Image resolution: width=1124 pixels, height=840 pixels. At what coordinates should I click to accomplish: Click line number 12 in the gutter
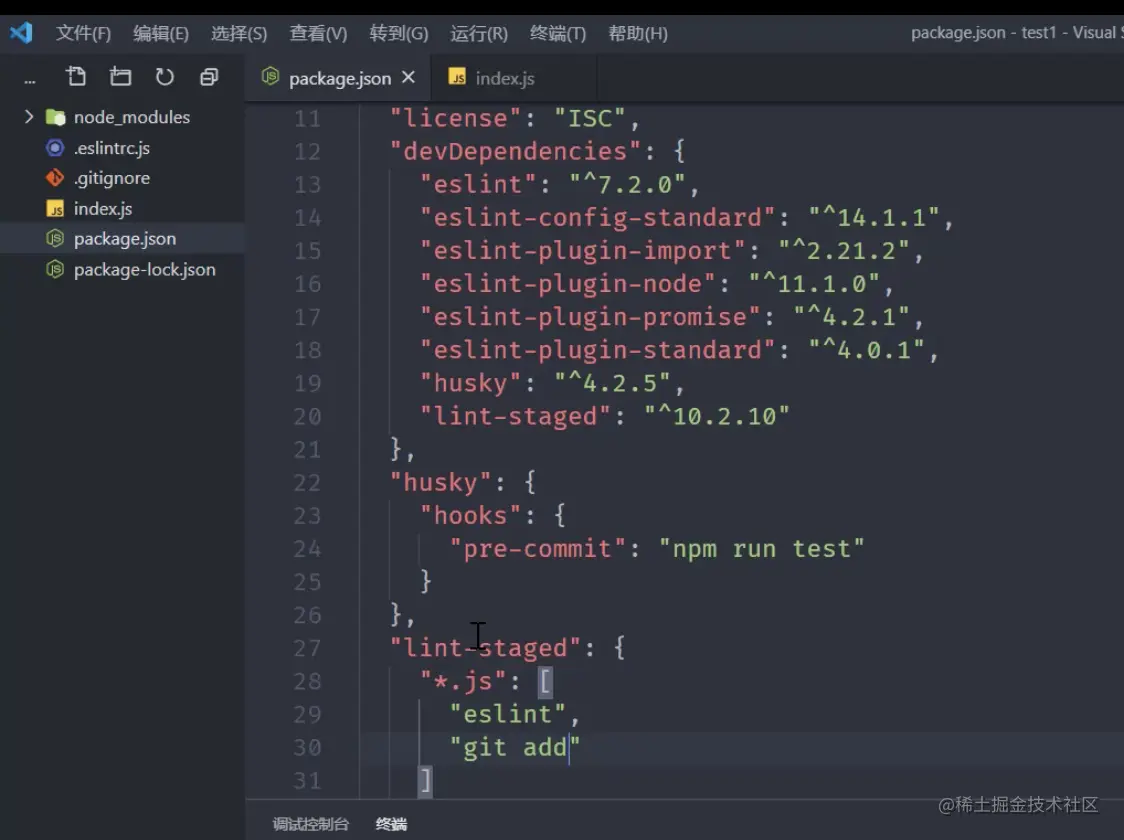[307, 151]
